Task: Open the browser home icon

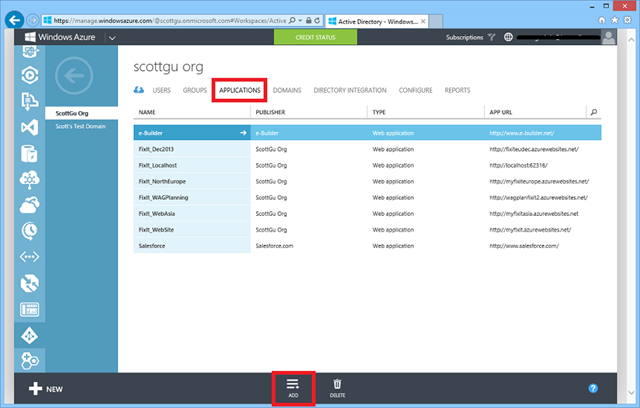Action: [602, 20]
